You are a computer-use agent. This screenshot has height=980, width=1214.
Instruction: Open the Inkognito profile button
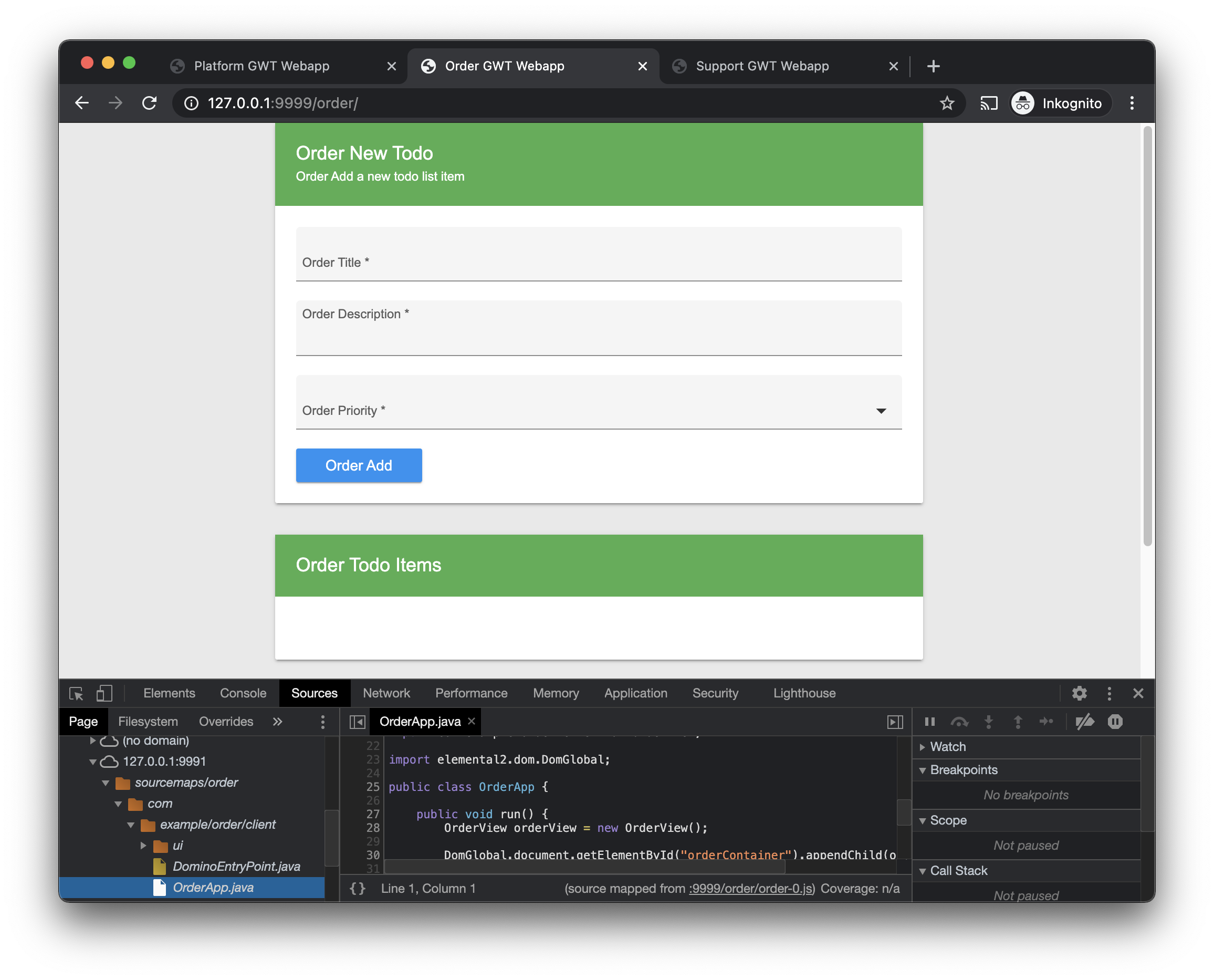(x=1060, y=103)
